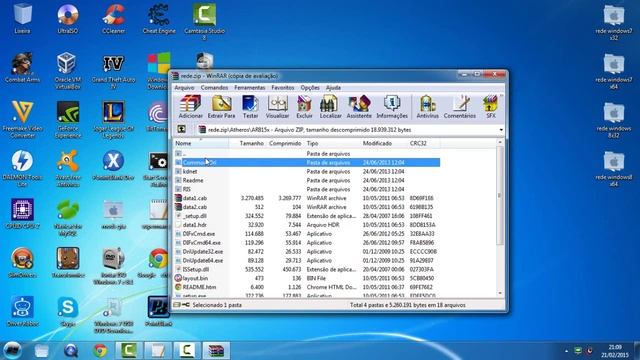Screen dimensions: 640x360
Task: Select the README.htm file
Action: click(x=307, y=287)
